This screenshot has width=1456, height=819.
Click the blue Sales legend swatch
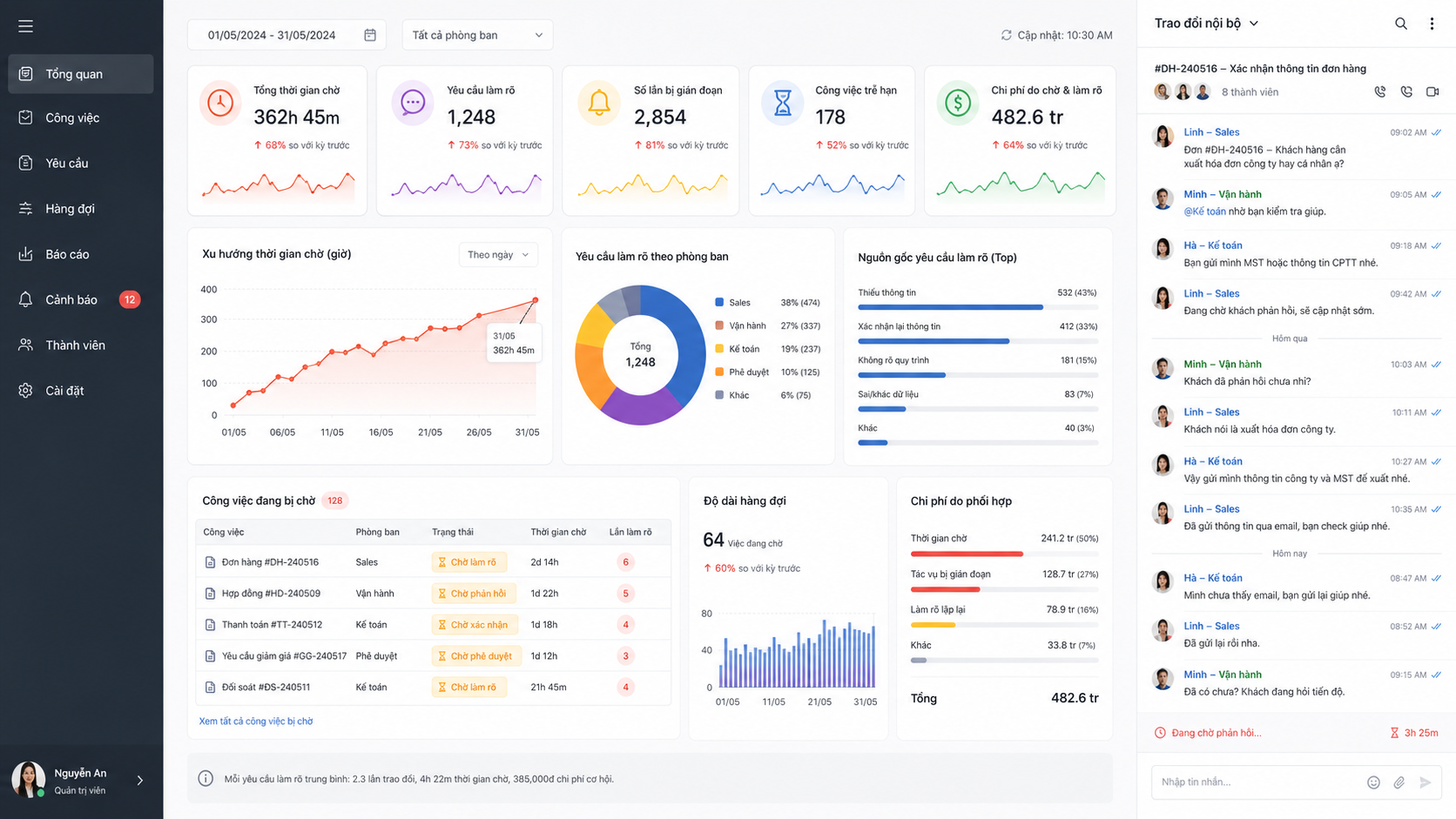719,302
